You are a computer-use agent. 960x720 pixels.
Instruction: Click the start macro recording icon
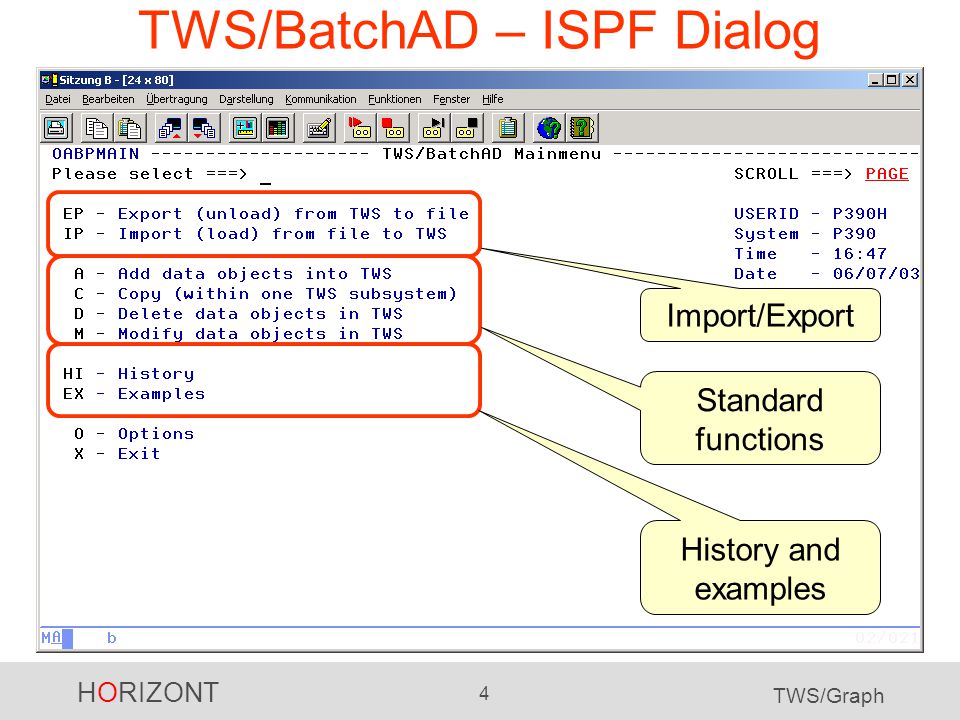359,128
